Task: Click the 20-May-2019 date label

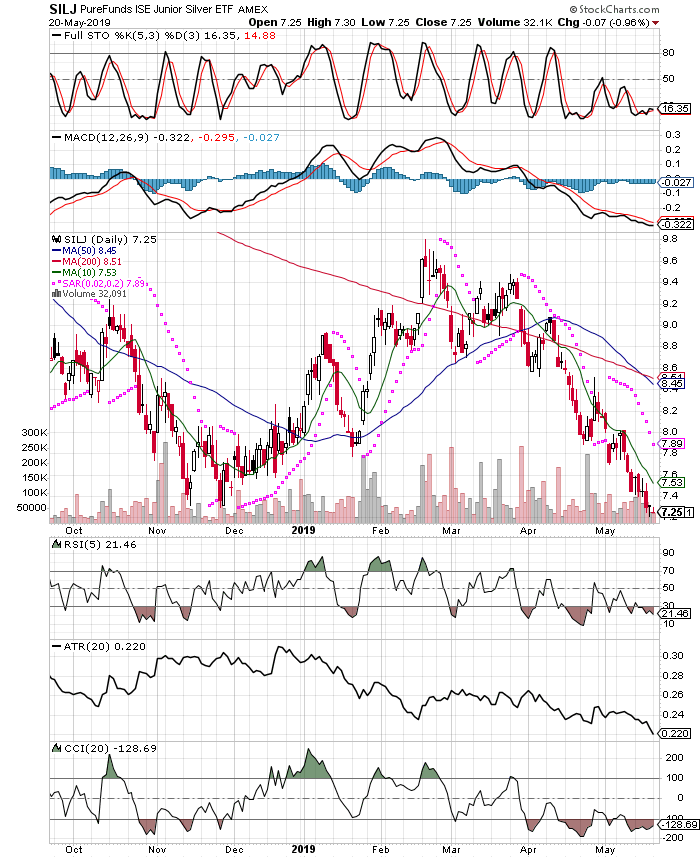Action: tap(80, 22)
